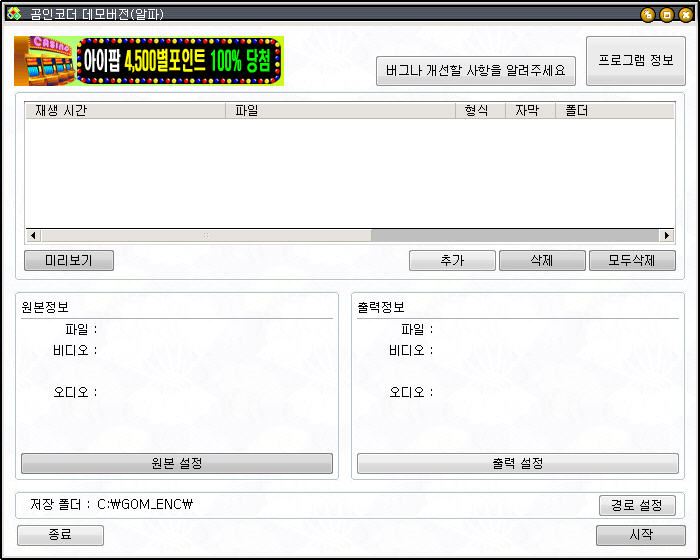700x560 pixels.
Task: Click the 형식 column header
Action: [x=480, y=110]
